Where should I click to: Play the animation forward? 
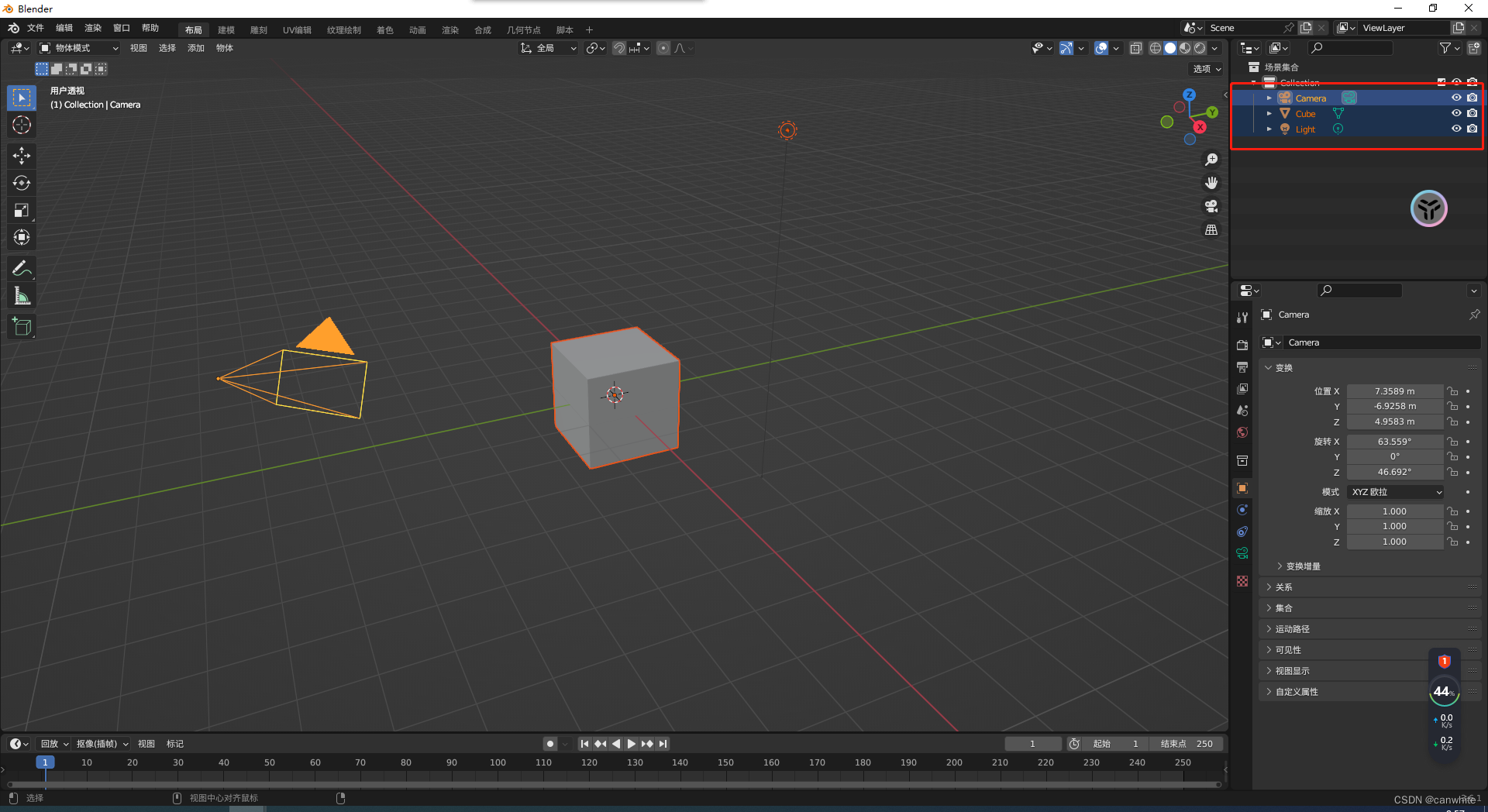[632, 744]
